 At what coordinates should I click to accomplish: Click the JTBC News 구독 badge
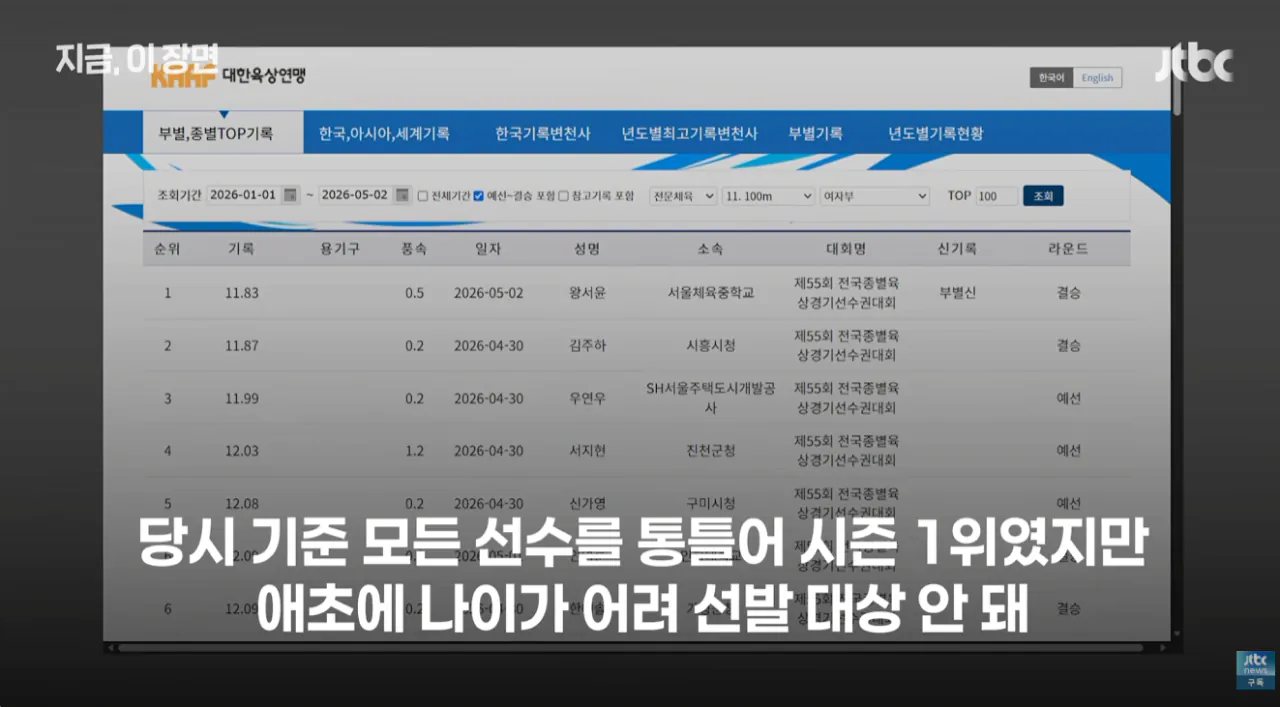pyautogui.click(x=1255, y=670)
